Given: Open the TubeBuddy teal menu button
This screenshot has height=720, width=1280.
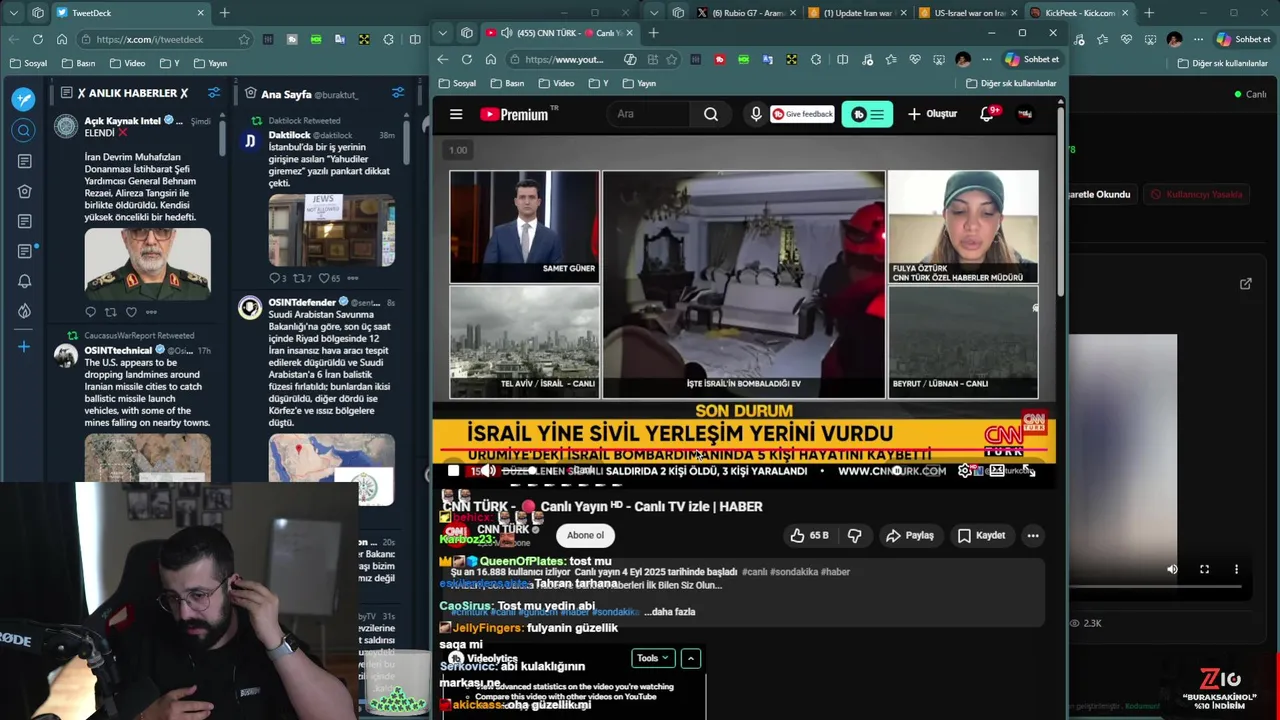Looking at the screenshot, I should [867, 114].
